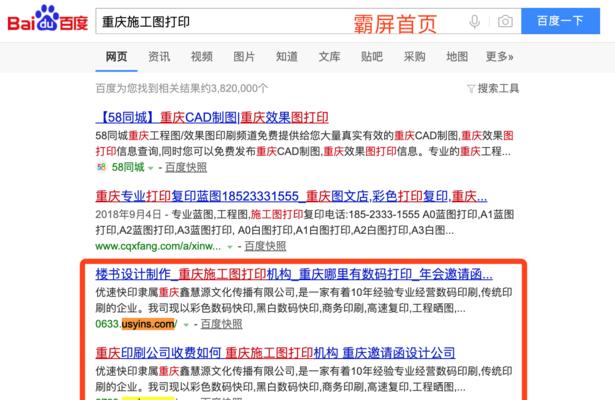Expand dropdown arrow next to cqxfang URL
615x400 pixels.
click(230, 247)
